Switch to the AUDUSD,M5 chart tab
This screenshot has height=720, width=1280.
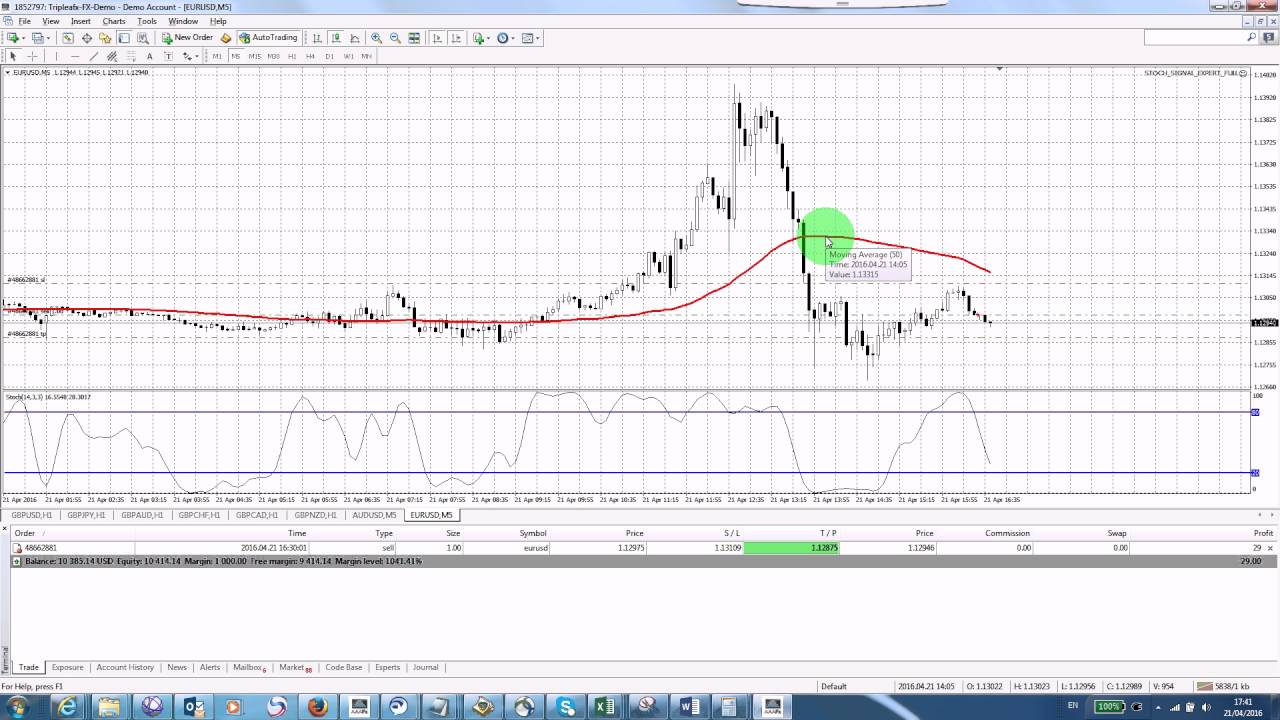tap(374, 515)
